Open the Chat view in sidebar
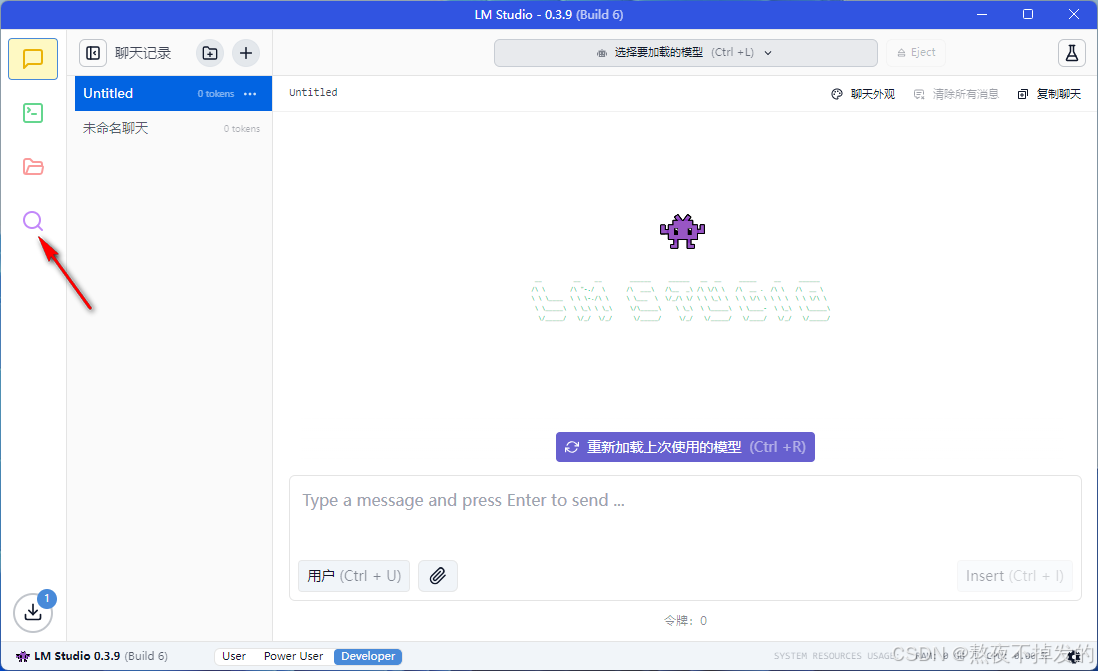This screenshot has height=671, width=1098. coord(33,59)
